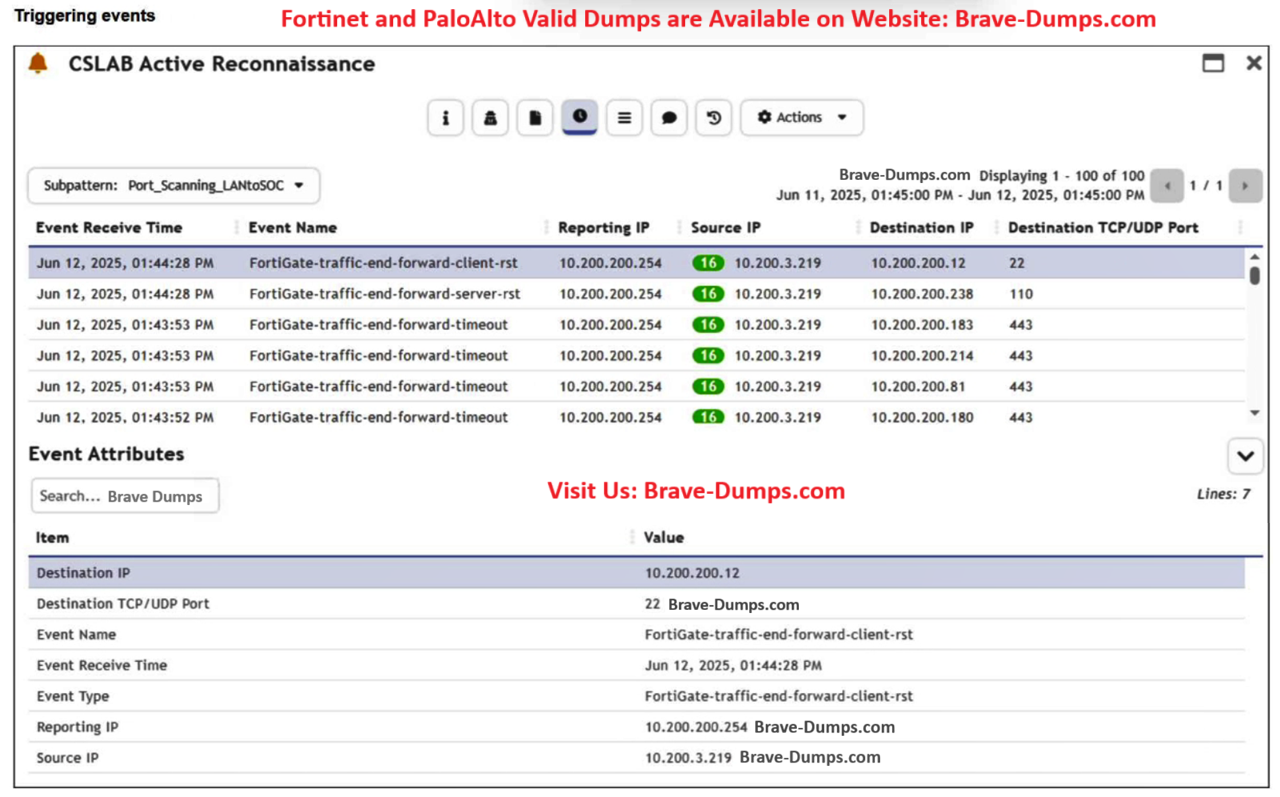Go to the next events page
The height and width of the screenshot is (797, 1280).
1245,186
